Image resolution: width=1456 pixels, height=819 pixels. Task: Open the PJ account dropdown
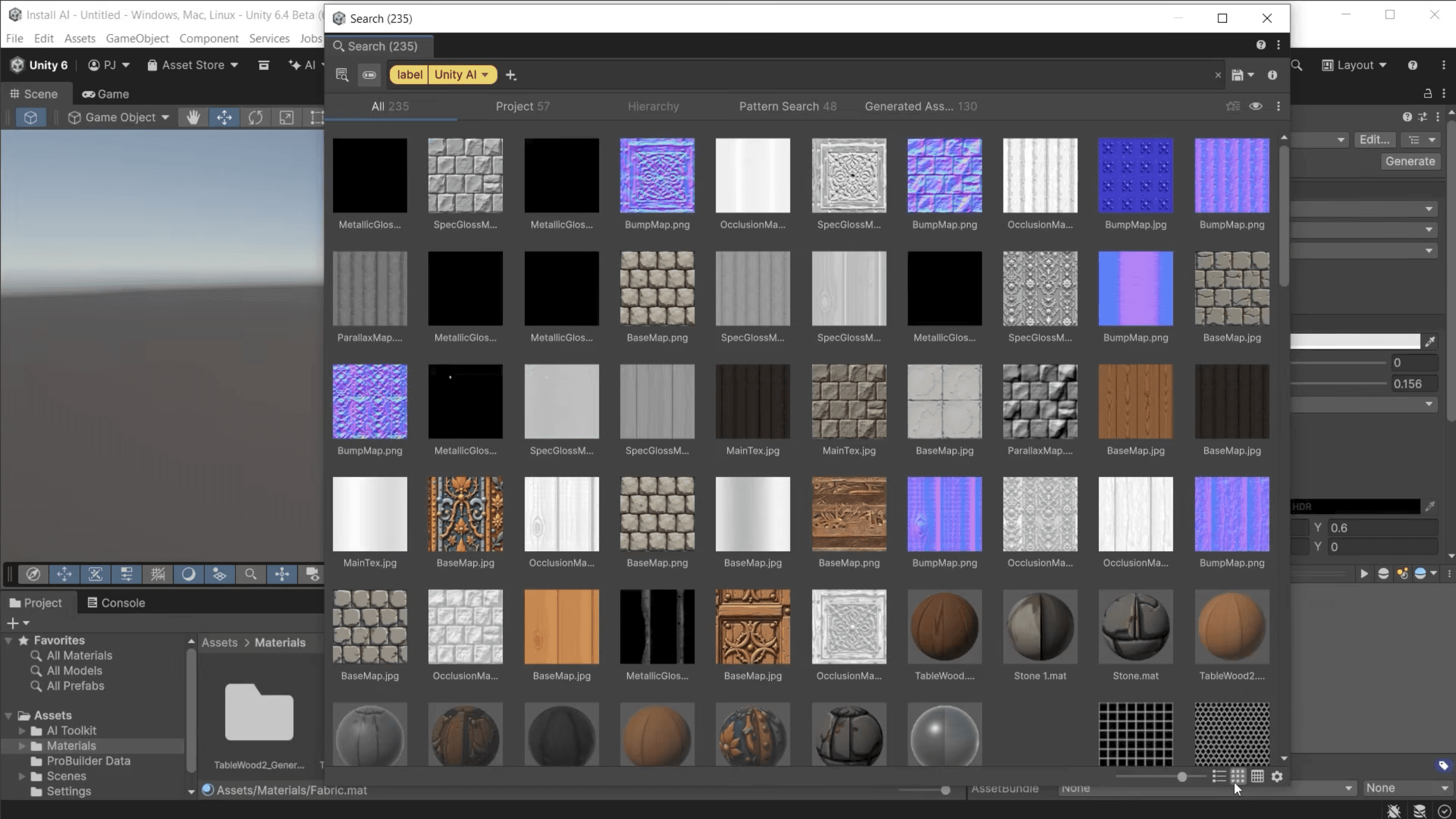click(x=109, y=65)
